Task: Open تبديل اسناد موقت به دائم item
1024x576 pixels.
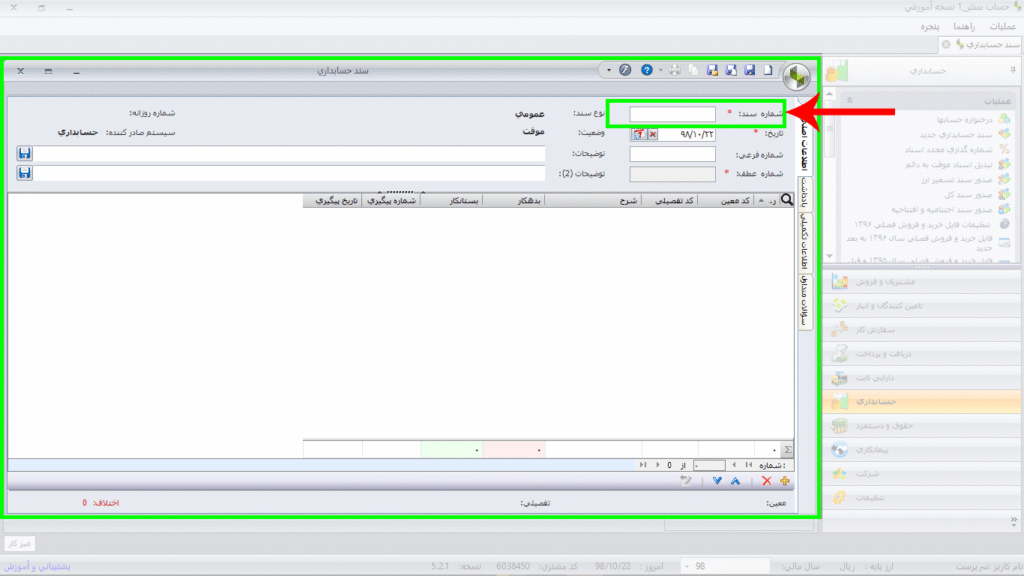Action: [x=949, y=165]
